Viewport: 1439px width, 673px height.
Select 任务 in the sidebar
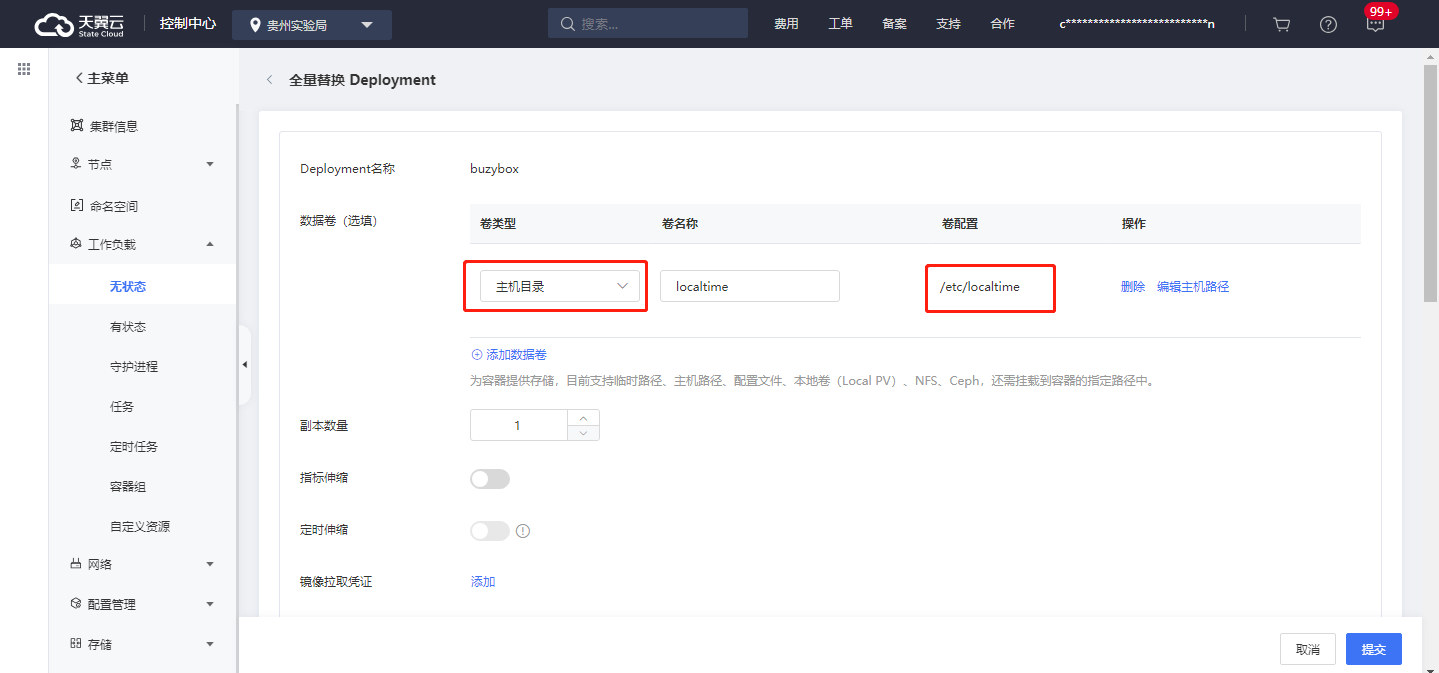122,406
